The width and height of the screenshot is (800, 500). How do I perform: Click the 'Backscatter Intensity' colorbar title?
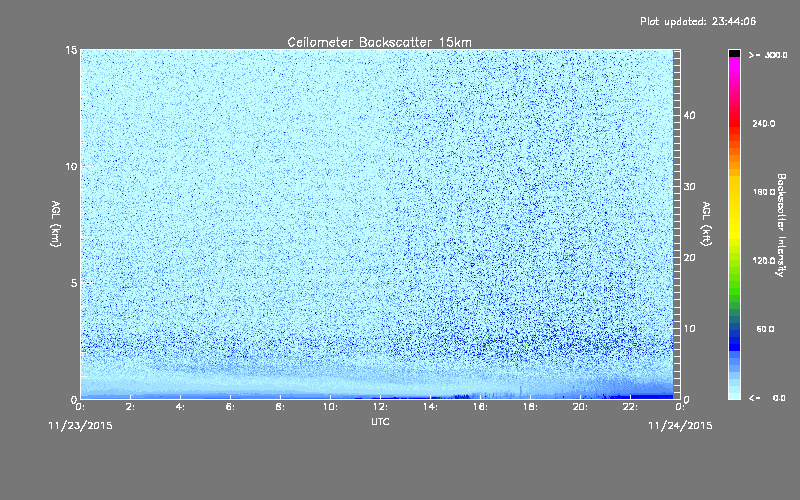pyautogui.click(x=781, y=225)
